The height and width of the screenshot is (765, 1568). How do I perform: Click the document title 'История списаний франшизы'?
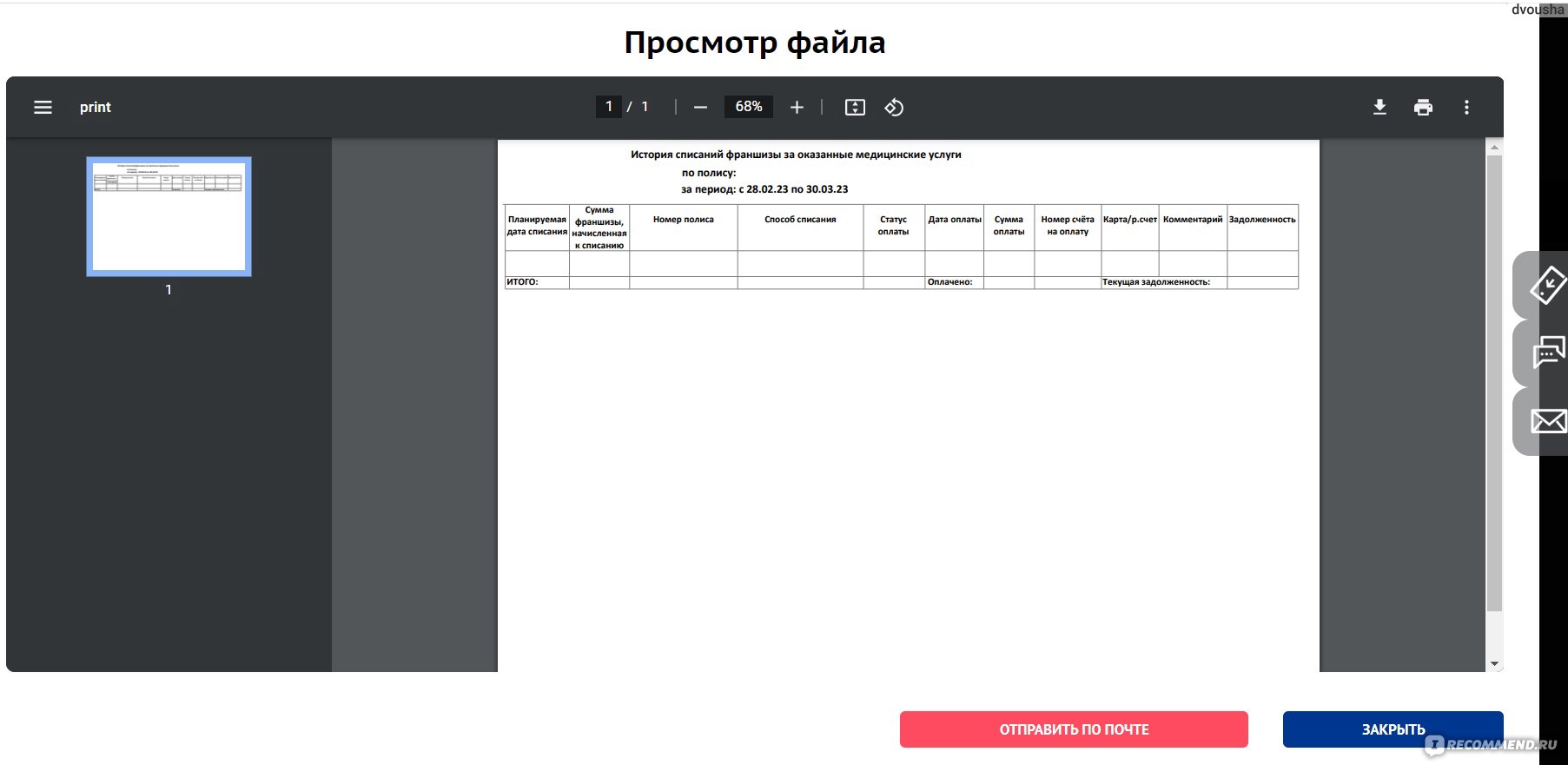pos(796,155)
